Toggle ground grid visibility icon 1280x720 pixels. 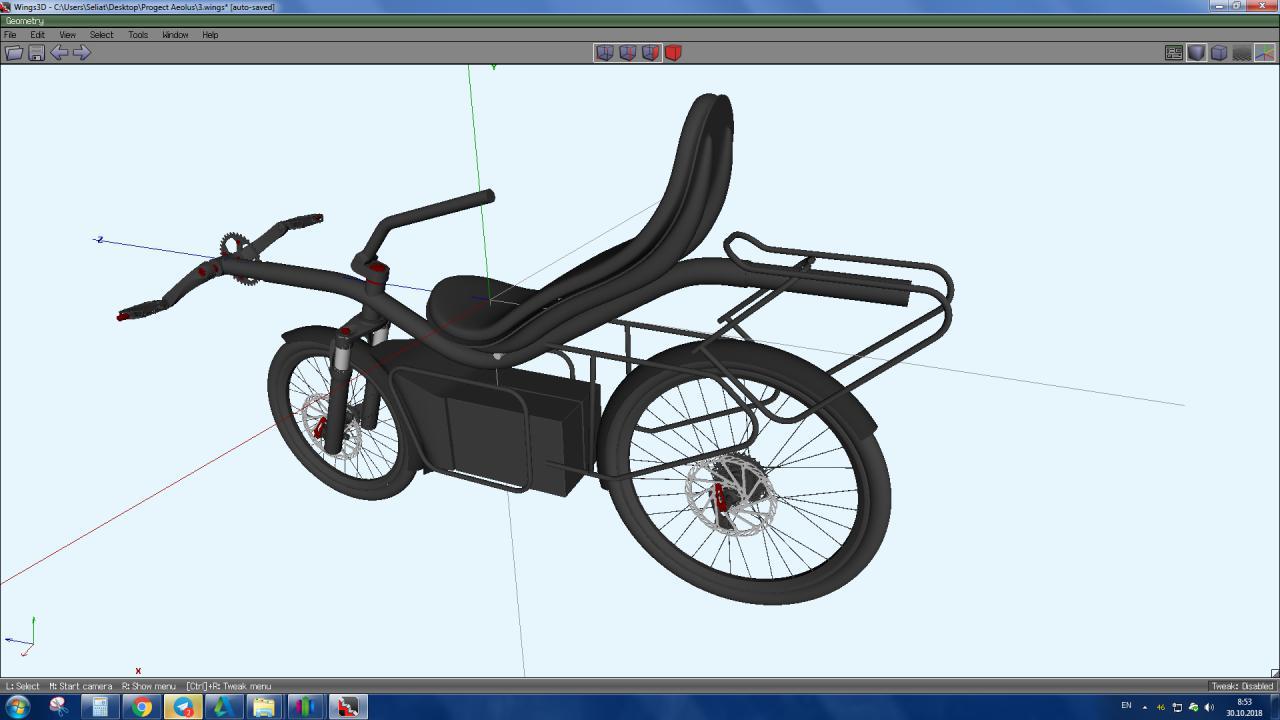pos(1242,53)
